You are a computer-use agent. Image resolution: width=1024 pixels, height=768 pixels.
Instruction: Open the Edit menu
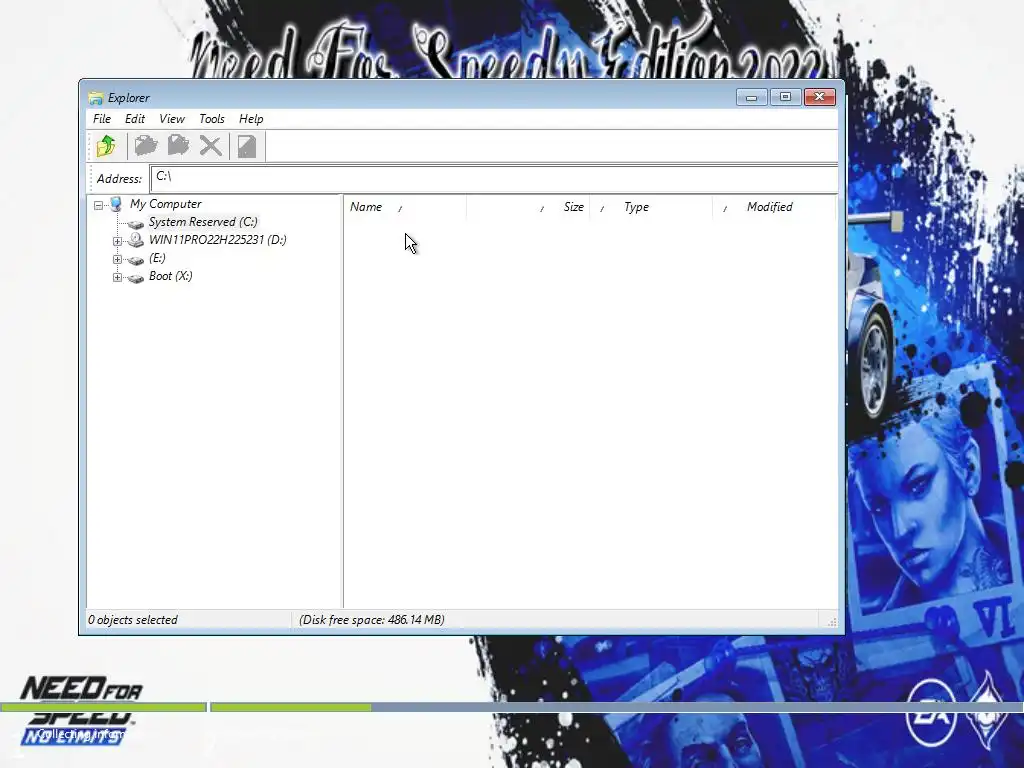tap(135, 119)
